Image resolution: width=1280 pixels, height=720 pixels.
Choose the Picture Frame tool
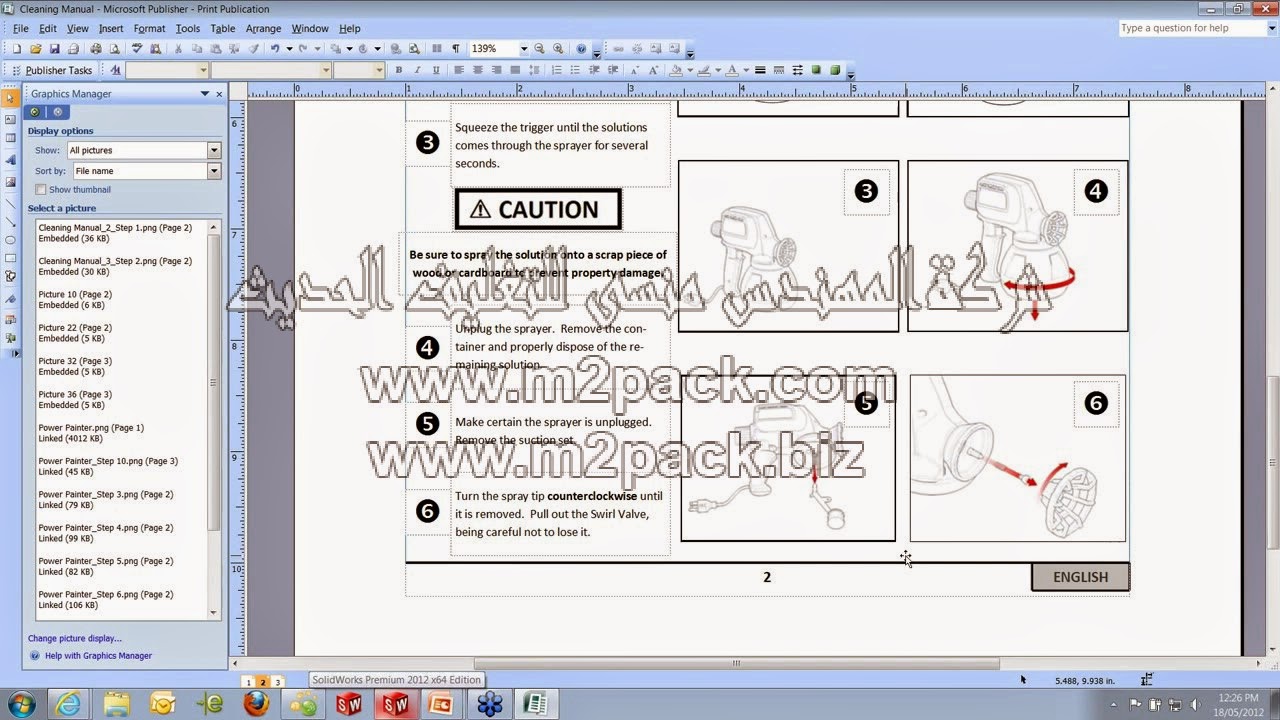coord(11,181)
